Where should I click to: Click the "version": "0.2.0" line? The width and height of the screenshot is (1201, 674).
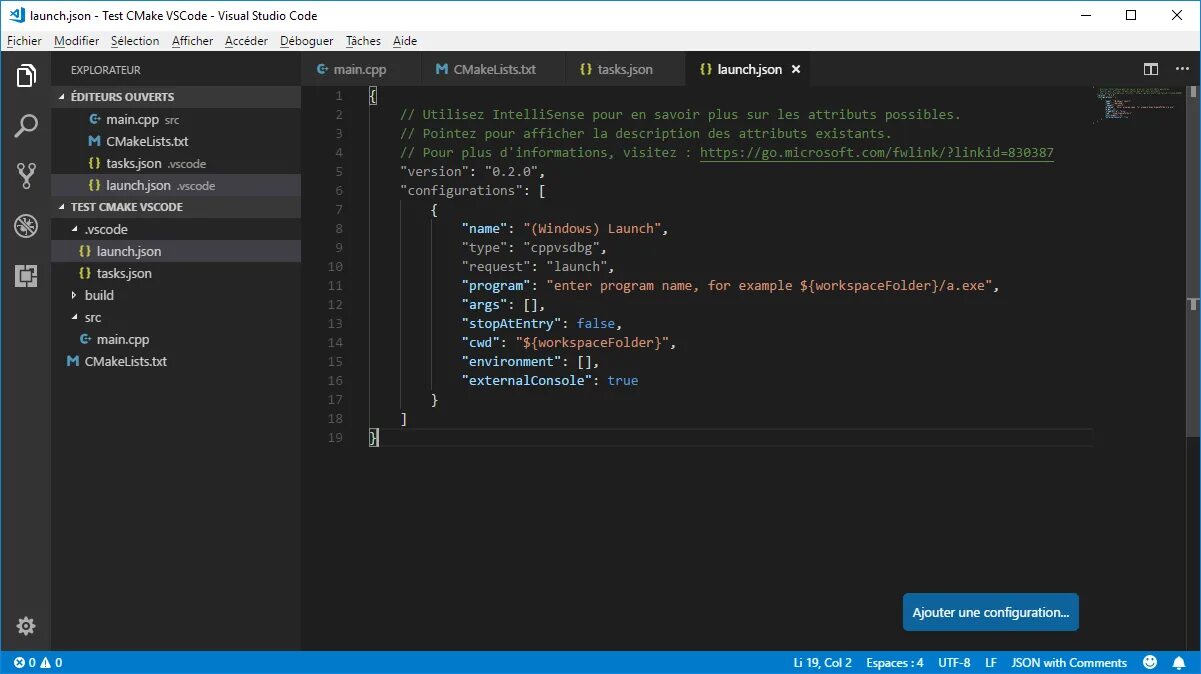coord(472,171)
